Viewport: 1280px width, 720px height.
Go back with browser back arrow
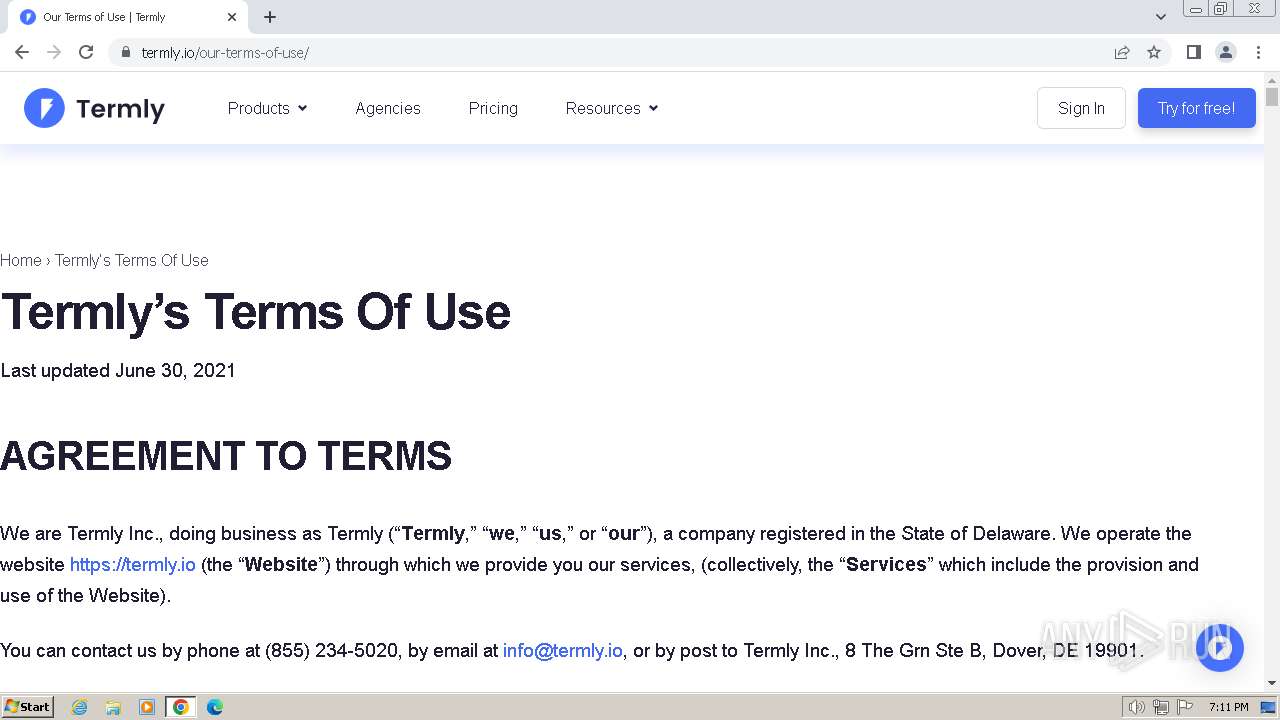[22, 52]
